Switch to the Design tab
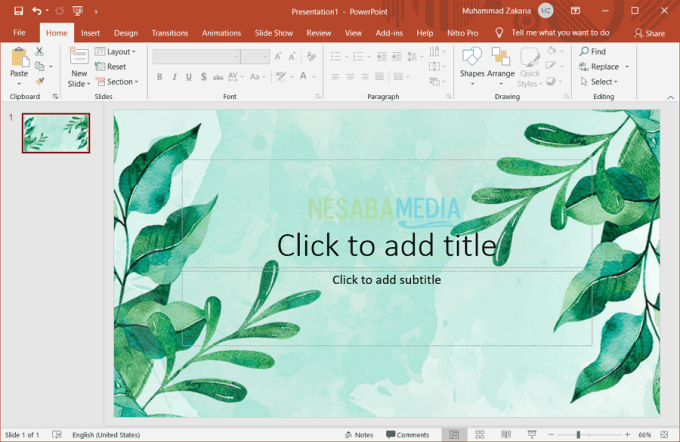Image resolution: width=680 pixels, height=442 pixels. (126, 33)
